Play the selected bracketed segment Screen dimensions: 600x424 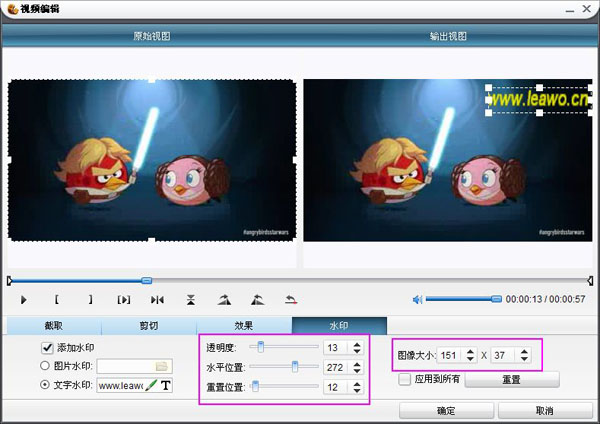[124, 300]
